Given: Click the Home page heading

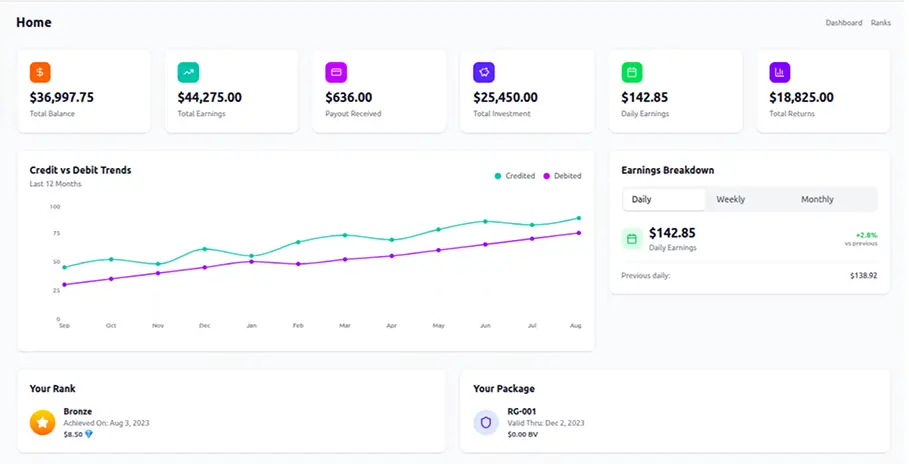Looking at the screenshot, I should [34, 23].
